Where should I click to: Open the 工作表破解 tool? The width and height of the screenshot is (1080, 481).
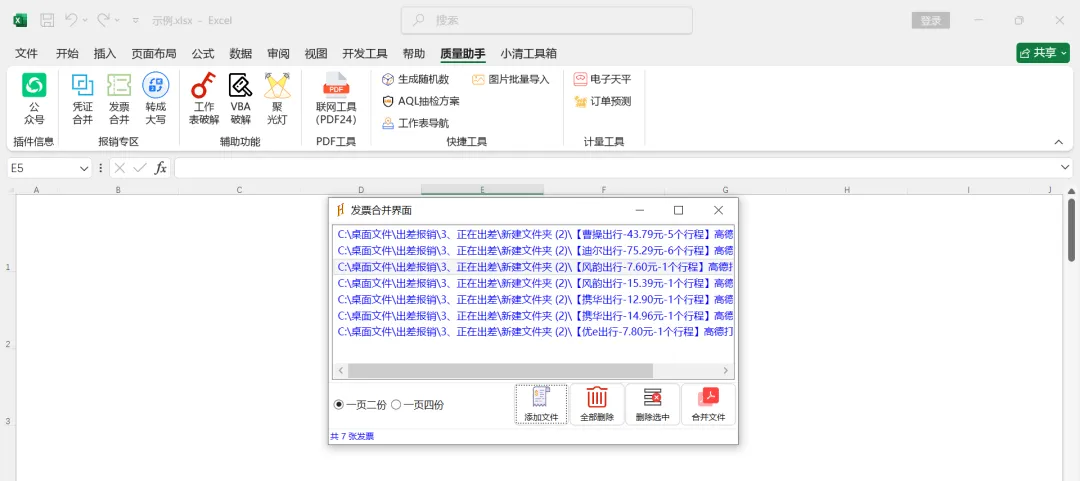pyautogui.click(x=204, y=99)
